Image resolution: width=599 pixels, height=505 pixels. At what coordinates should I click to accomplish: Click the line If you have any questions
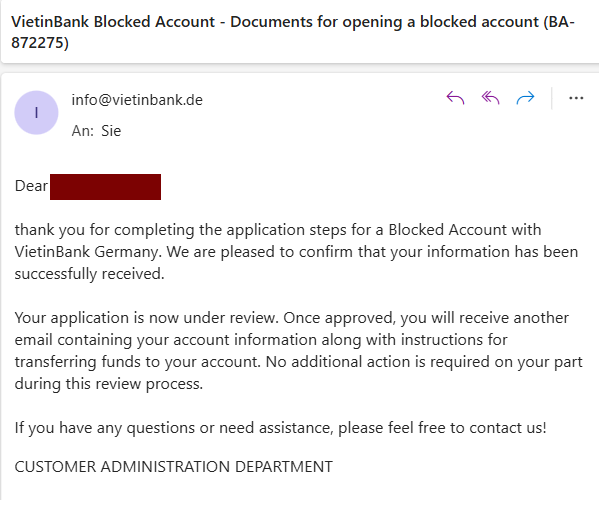280,428
